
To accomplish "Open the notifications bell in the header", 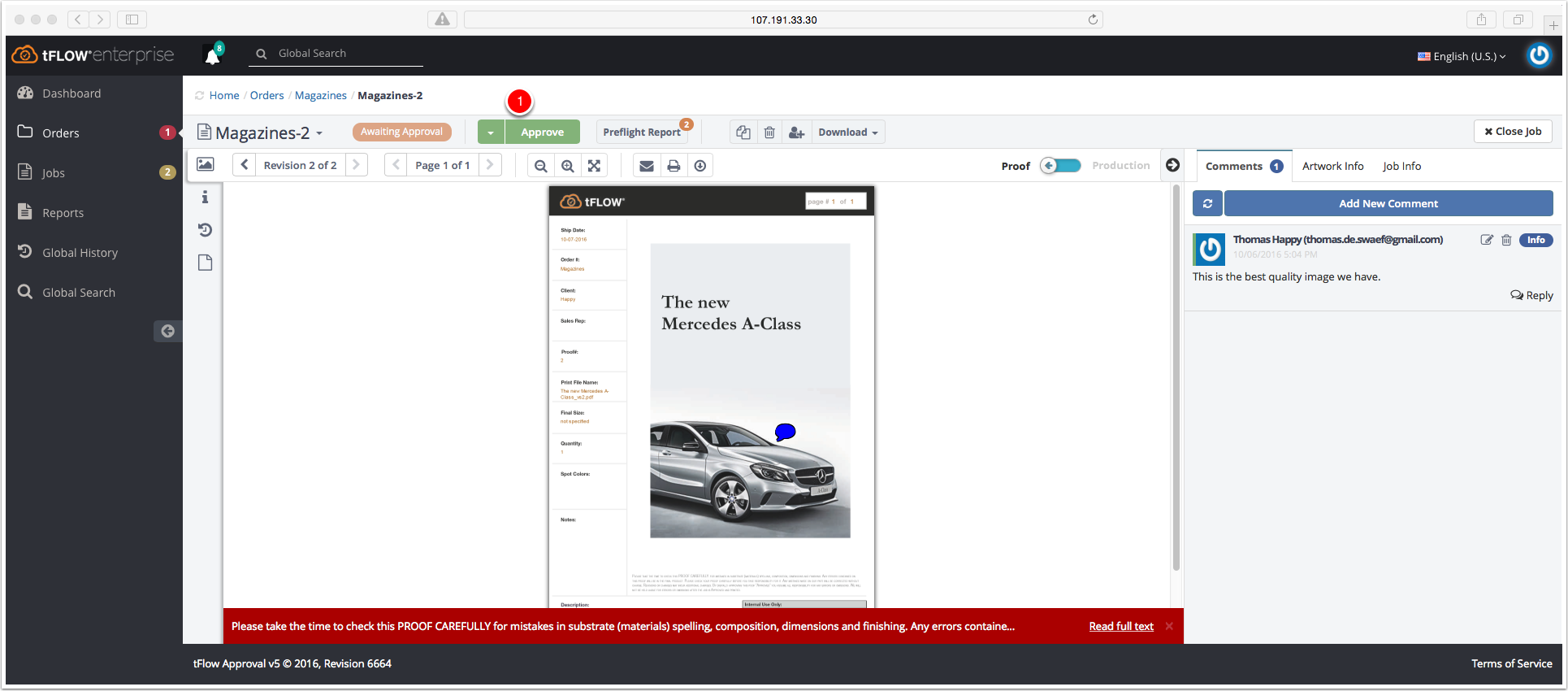I will [213, 55].
